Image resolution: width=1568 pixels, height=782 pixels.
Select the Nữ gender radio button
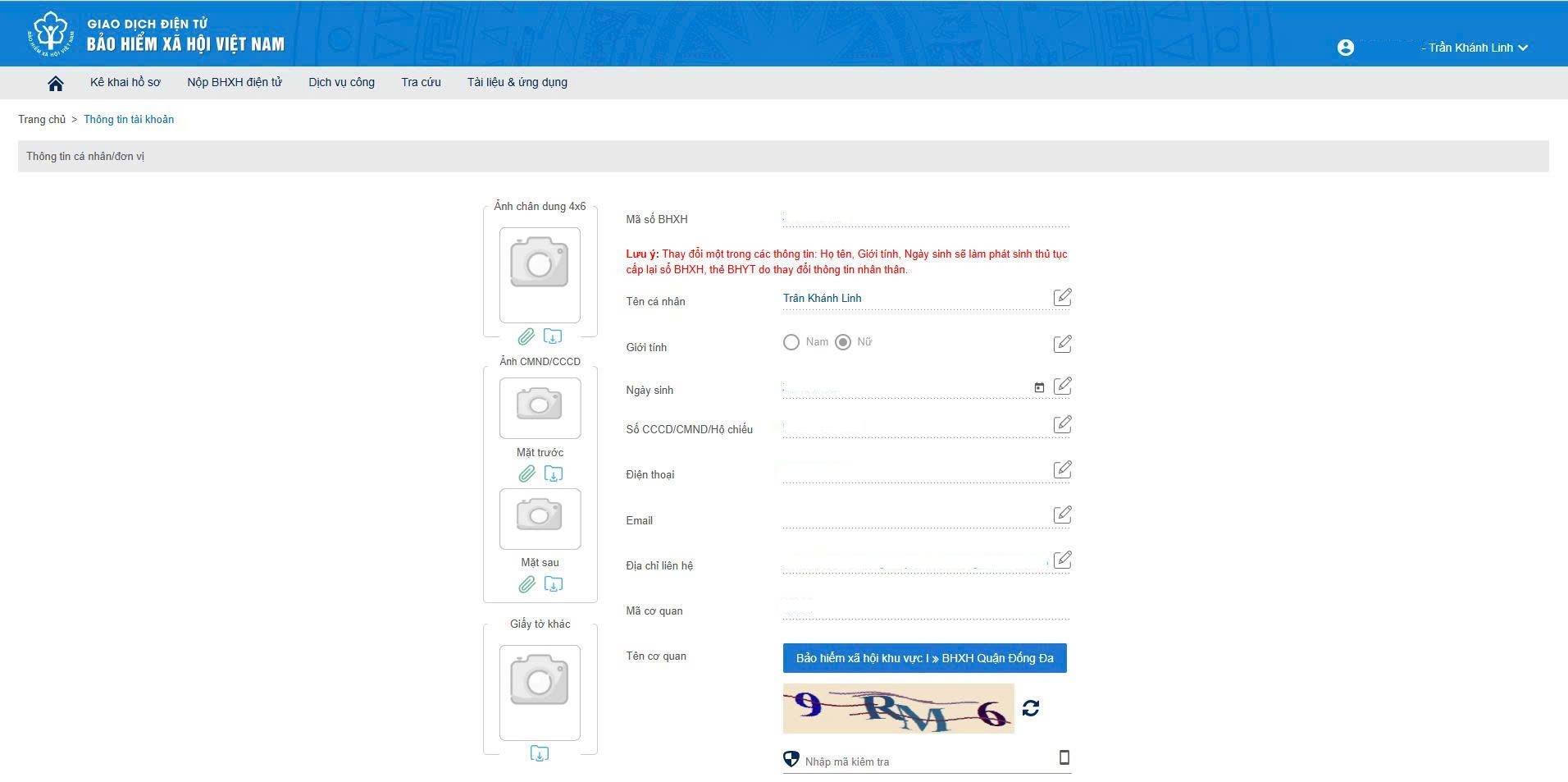[x=843, y=342]
